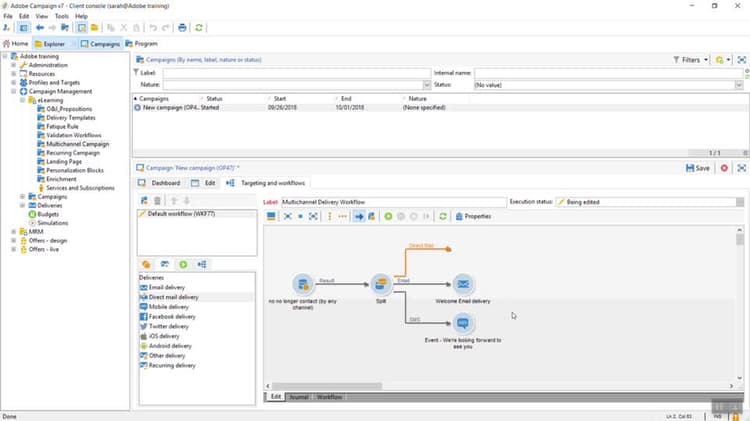Open the green flow control palette tab
750x421 pixels.
click(183, 265)
